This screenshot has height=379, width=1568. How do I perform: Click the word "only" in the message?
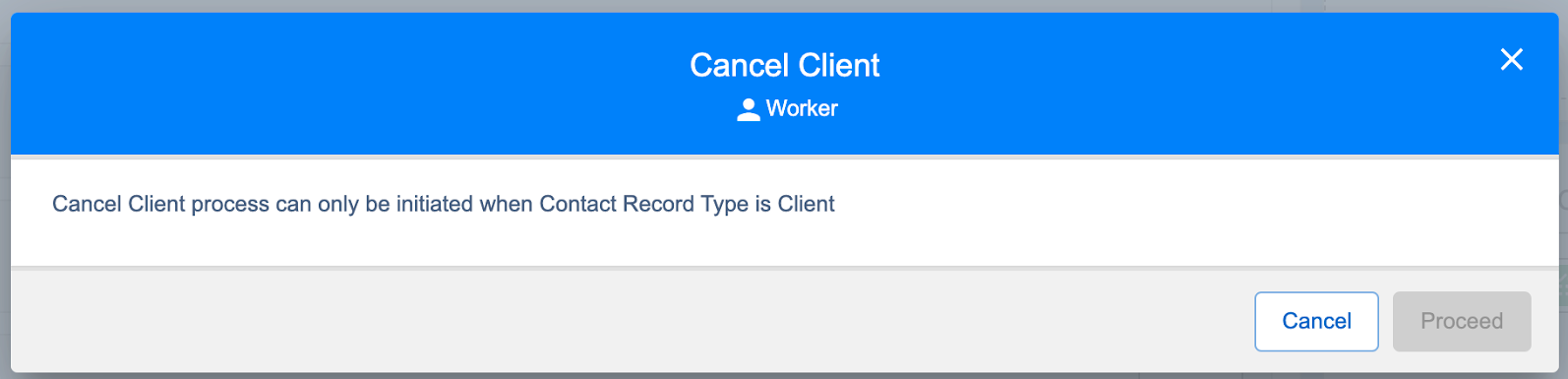point(337,204)
